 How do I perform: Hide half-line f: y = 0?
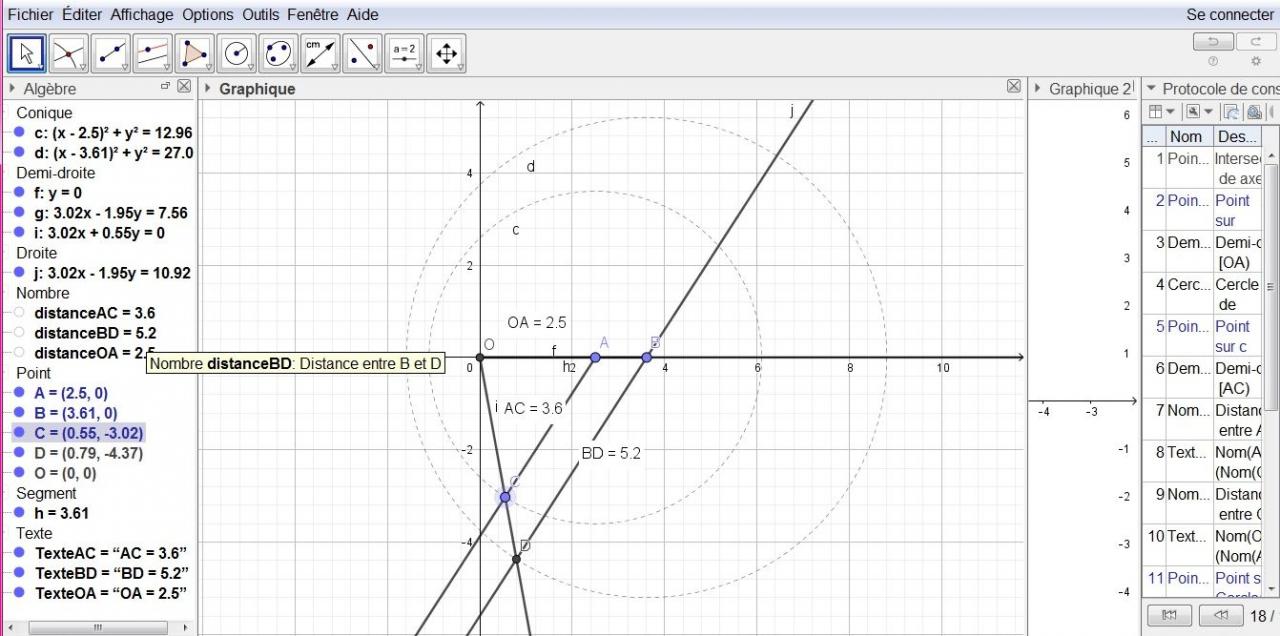[x=19, y=192]
